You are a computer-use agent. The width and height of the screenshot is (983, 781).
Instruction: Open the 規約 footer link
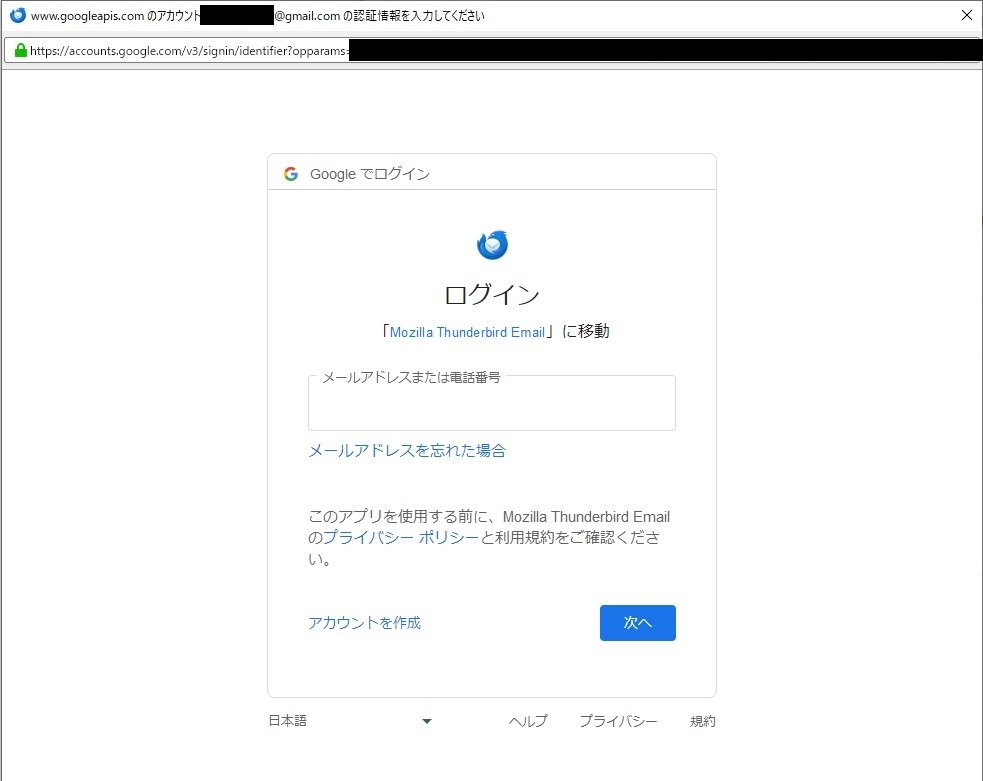pyautogui.click(x=702, y=721)
